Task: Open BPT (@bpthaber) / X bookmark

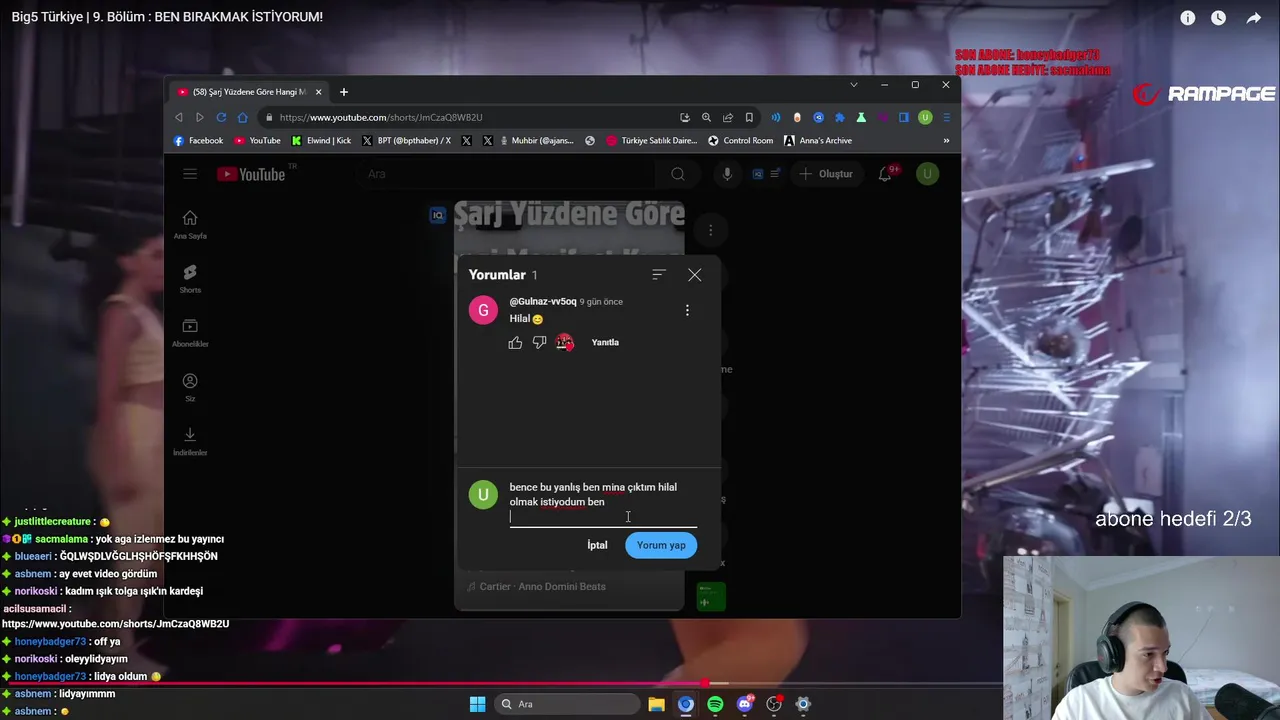Action: pos(407,141)
